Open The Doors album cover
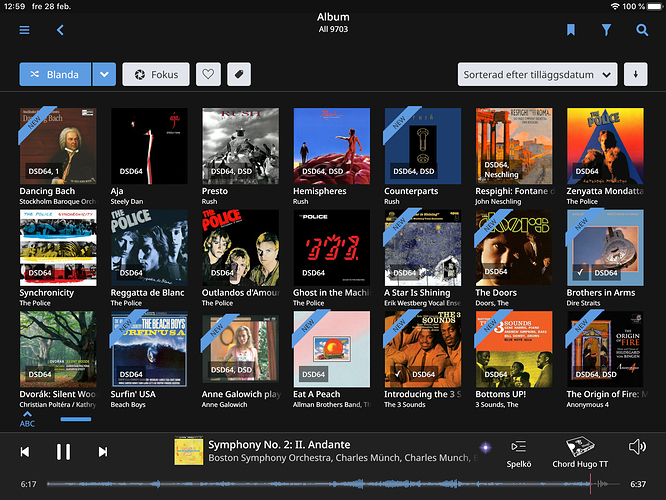 click(x=514, y=247)
